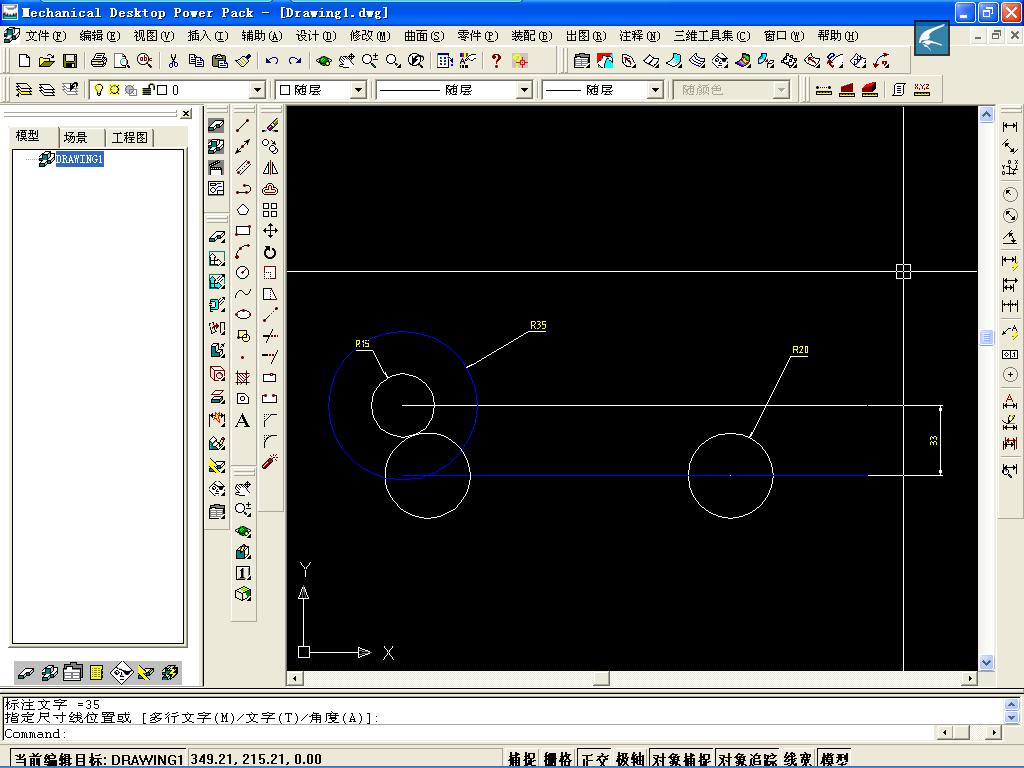Image resolution: width=1024 pixels, height=768 pixels.
Task: Click the vertical scrollbar down arrow
Action: [986, 662]
